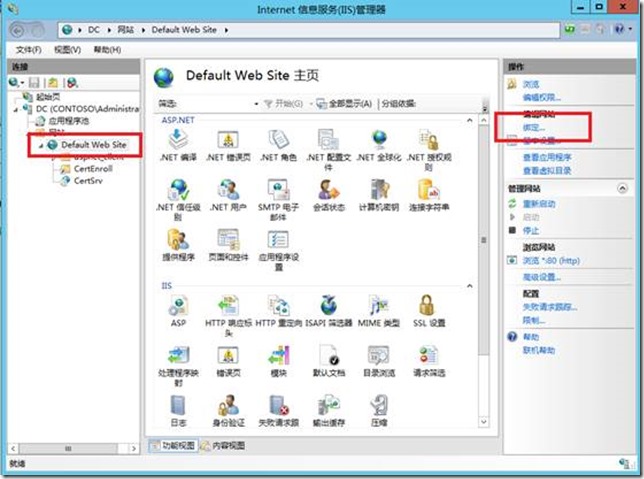Open the HTTP 重定向 feature
Viewport: 644px width, 479px height.
(x=278, y=311)
